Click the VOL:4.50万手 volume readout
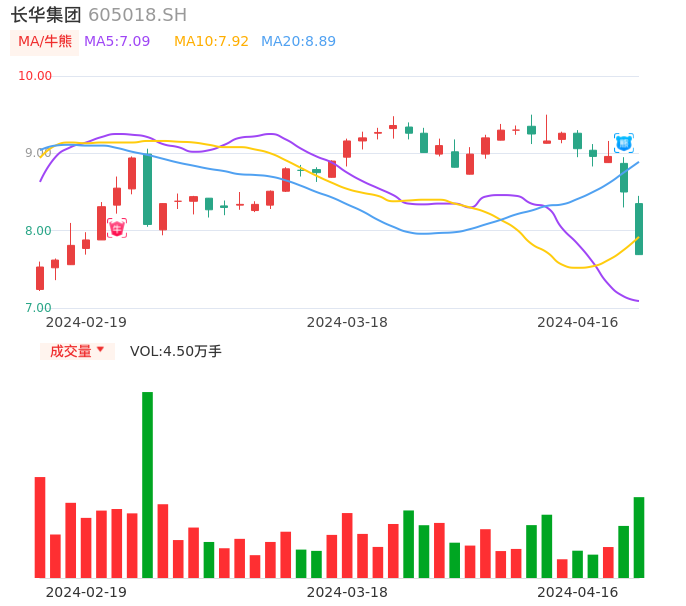The width and height of the screenshot is (686, 606). point(176,351)
